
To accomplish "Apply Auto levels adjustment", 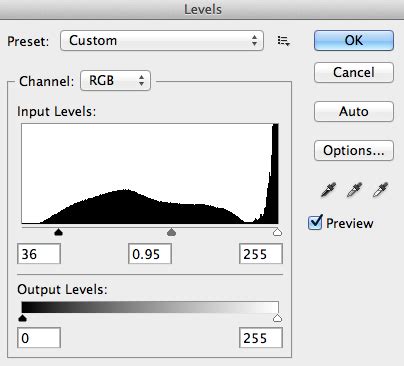I will (x=354, y=111).
